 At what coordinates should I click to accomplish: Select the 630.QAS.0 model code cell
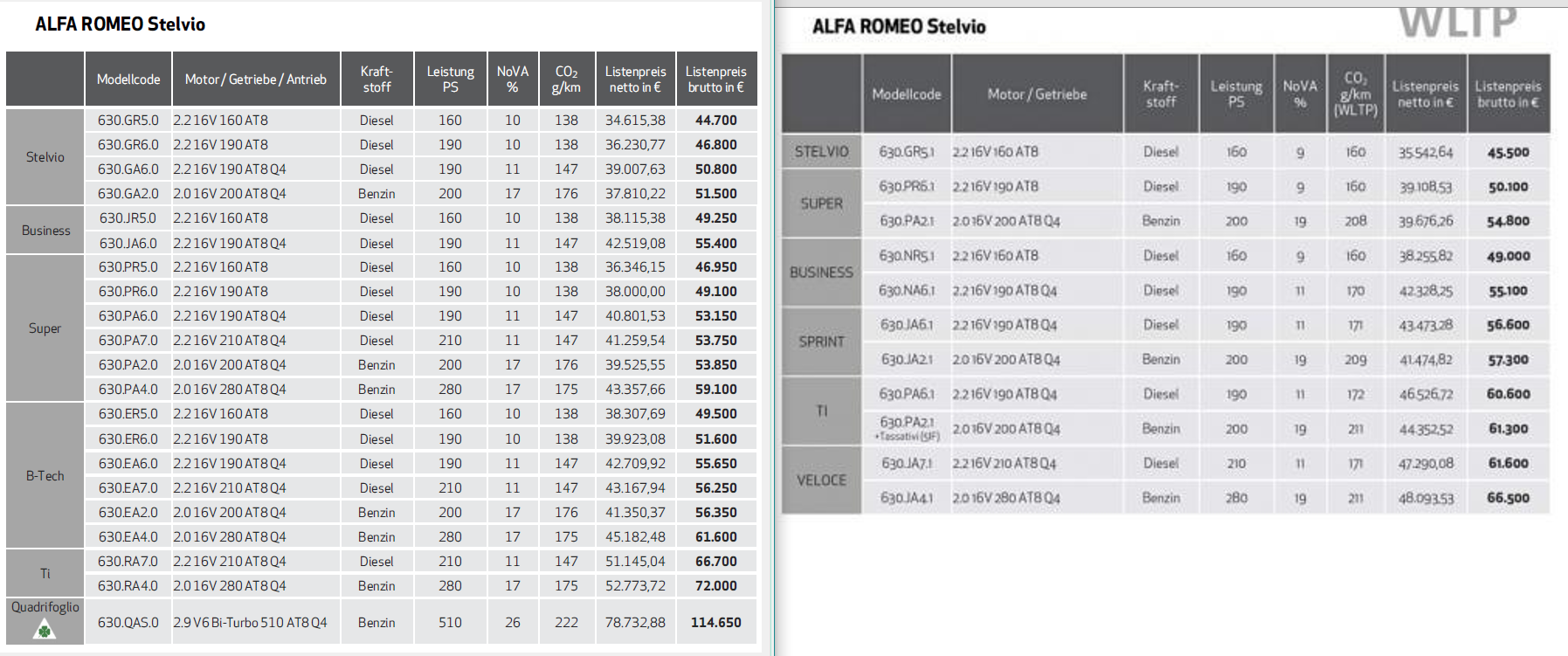pos(128,622)
